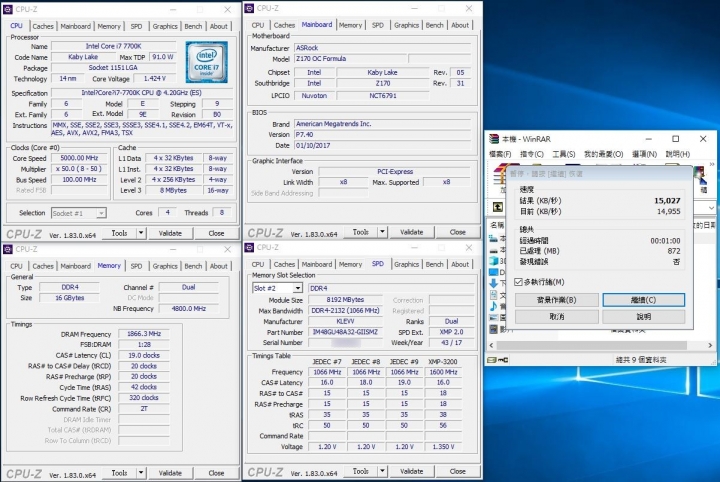Click the music note folder icon in WinRAR list
The width and height of the screenshot is (720, 482).
click(494, 306)
